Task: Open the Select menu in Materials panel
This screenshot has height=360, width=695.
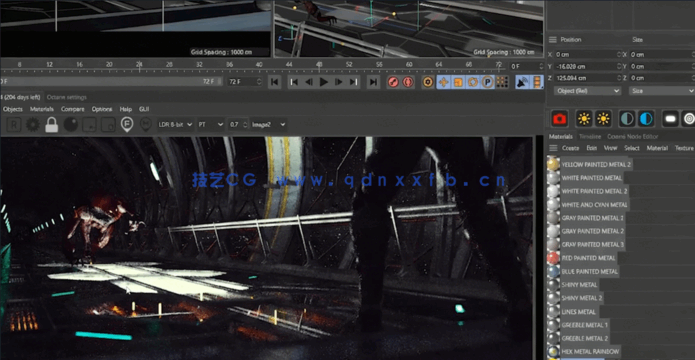Action: click(632, 148)
